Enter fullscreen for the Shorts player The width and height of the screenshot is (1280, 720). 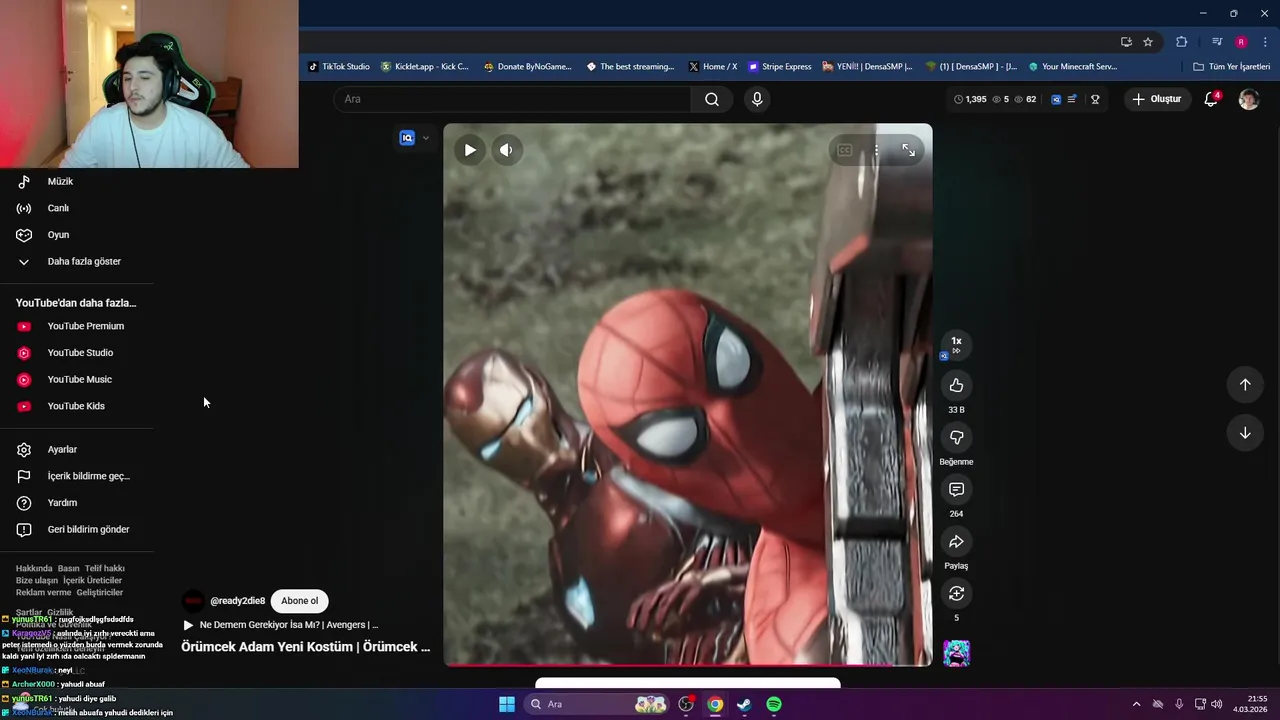tap(908, 150)
